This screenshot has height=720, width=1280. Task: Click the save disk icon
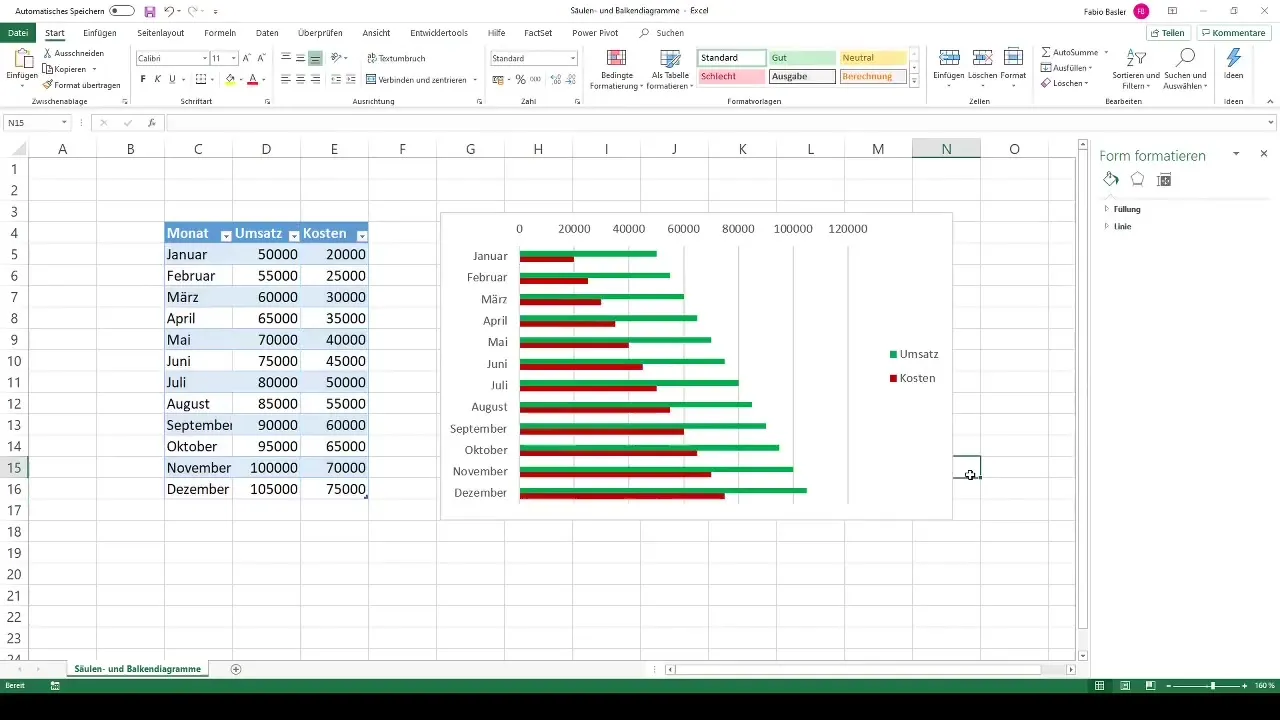[149, 11]
